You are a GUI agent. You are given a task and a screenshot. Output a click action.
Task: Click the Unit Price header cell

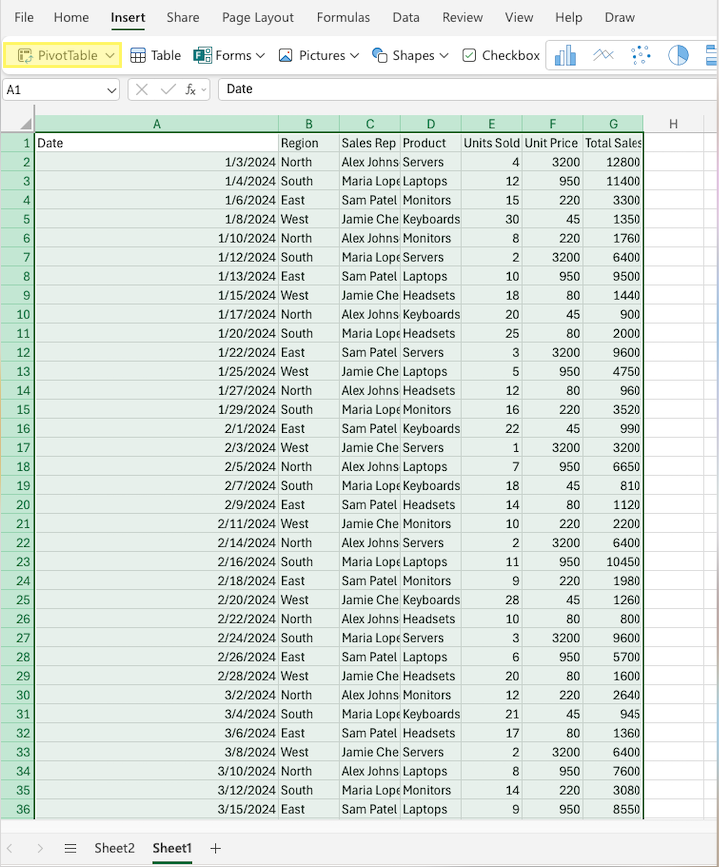pos(552,143)
